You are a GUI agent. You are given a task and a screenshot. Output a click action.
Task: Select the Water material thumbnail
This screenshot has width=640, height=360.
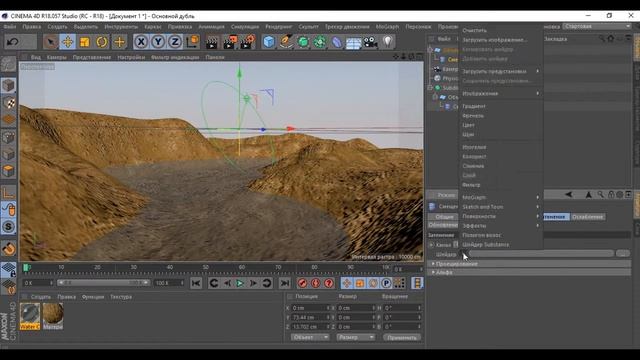click(30, 316)
